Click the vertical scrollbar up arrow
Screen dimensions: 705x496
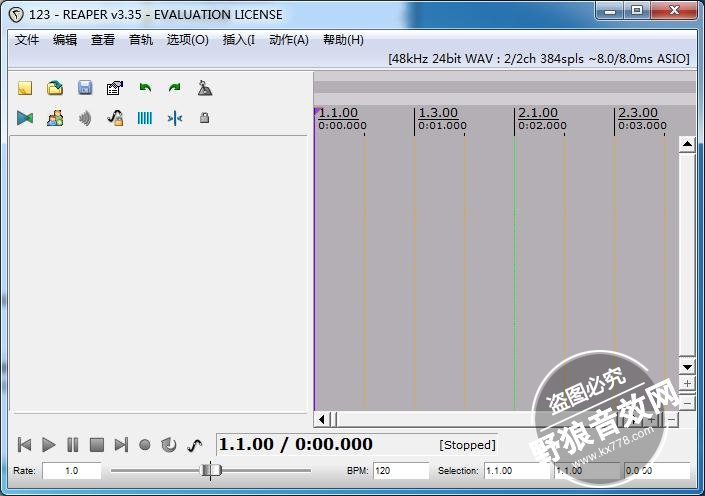pyautogui.click(x=687, y=144)
